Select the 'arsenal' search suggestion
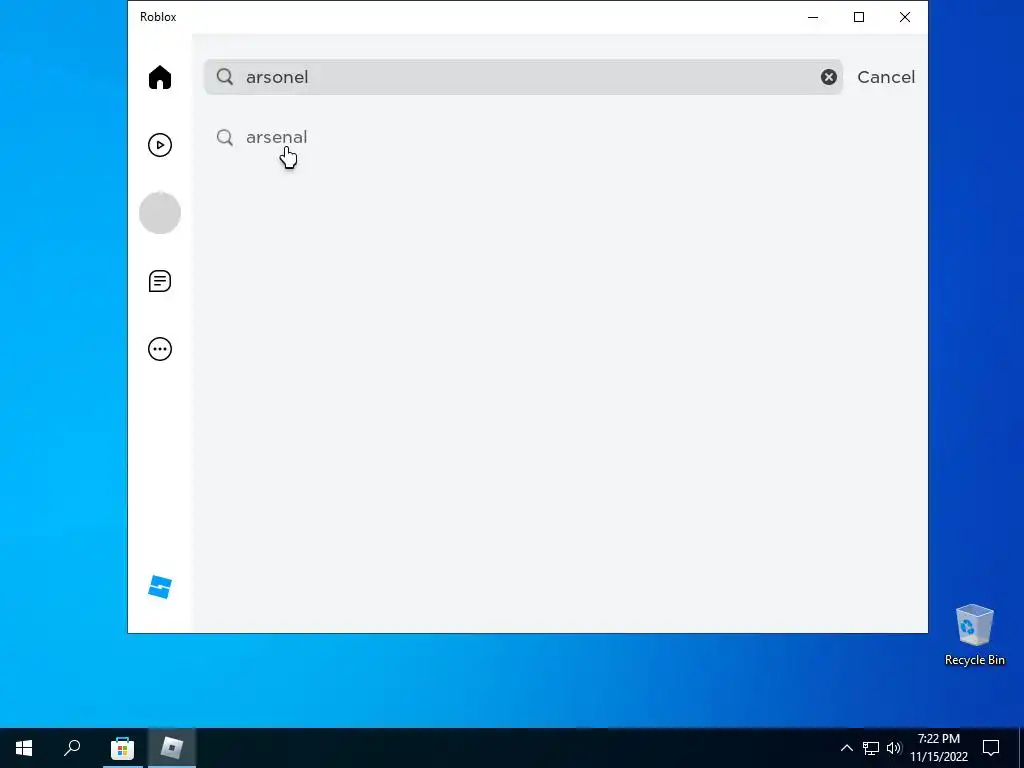 (276, 137)
